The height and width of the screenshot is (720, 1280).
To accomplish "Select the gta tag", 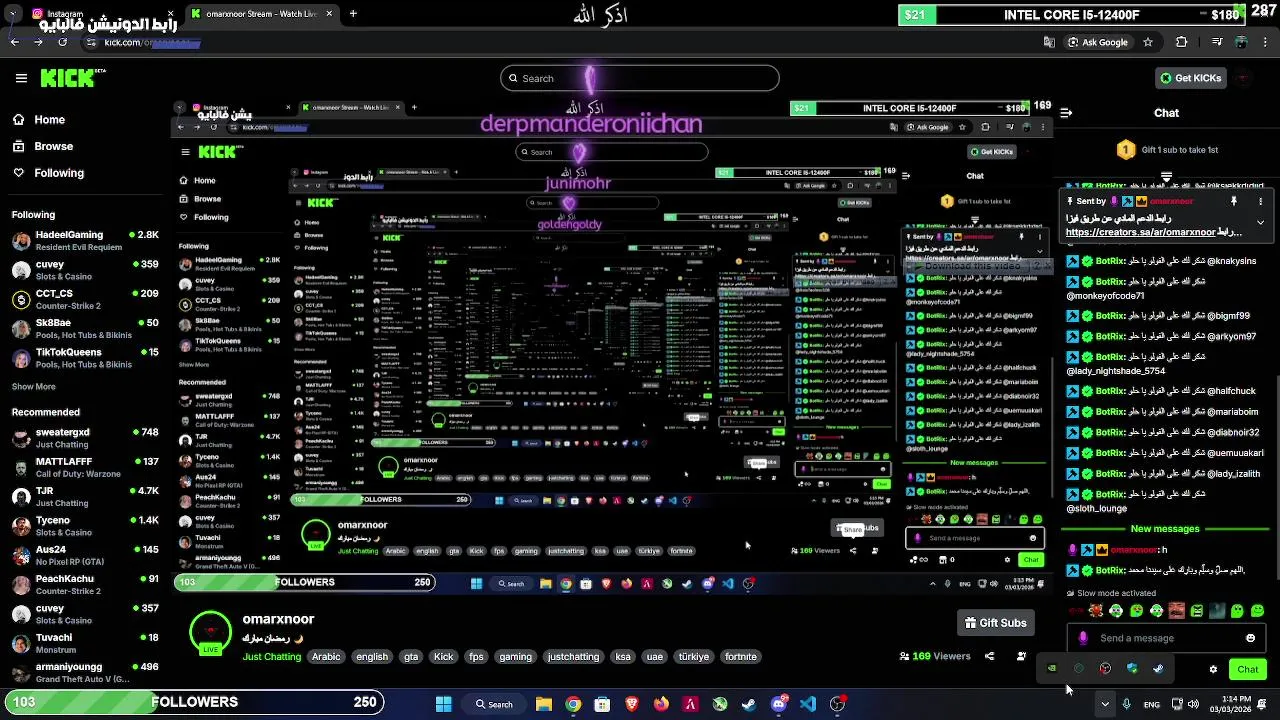I will pos(410,657).
